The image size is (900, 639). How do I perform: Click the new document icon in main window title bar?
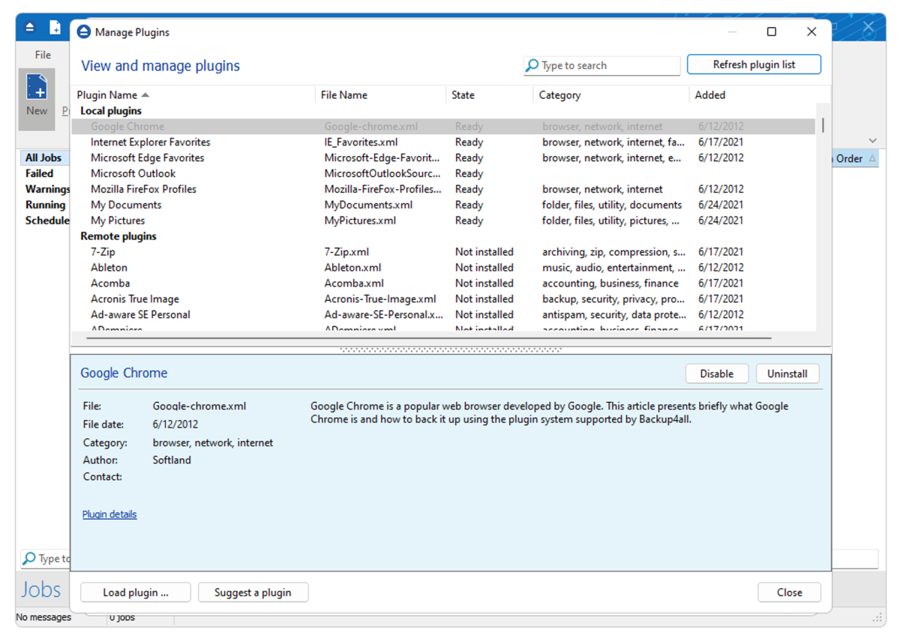55,27
